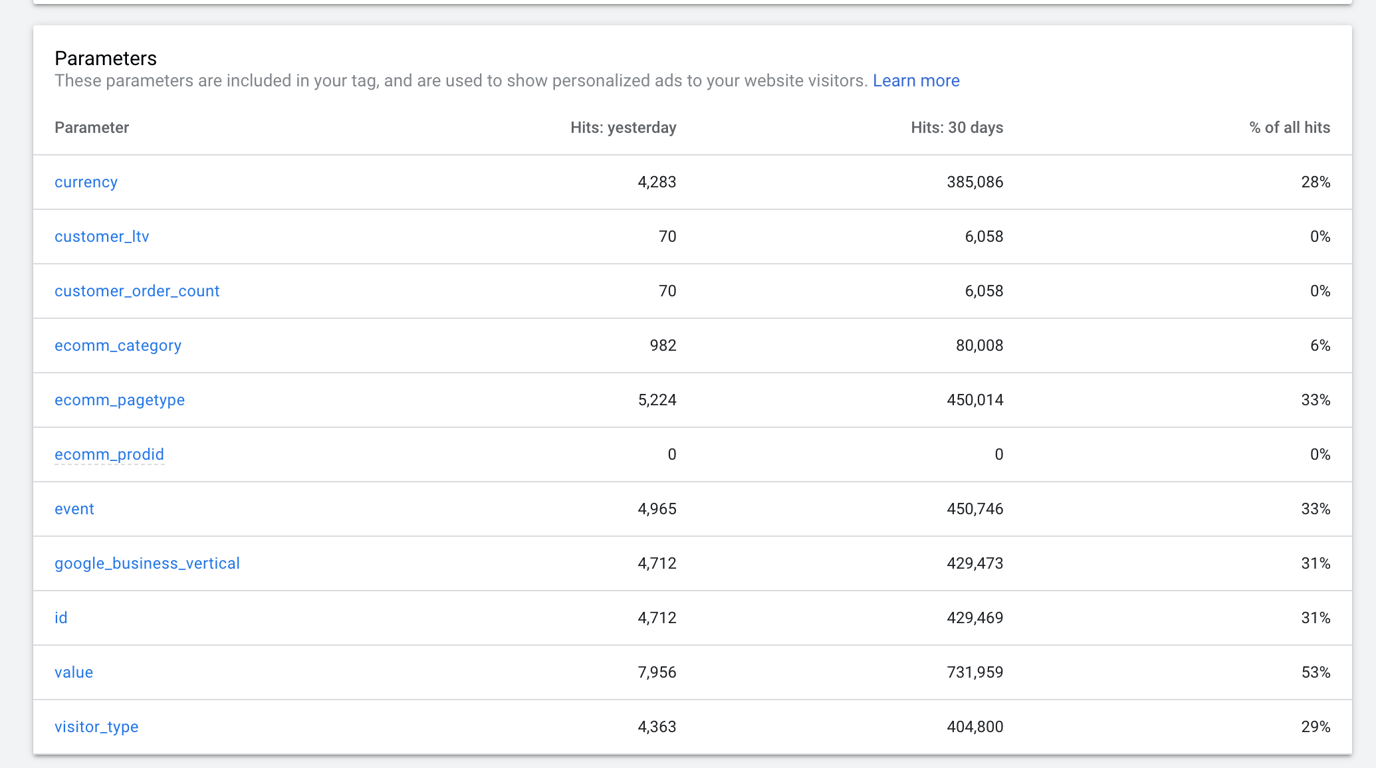Select the 5,224 yesterday hits cell
Viewport: 1376px width, 768px height.
656,400
